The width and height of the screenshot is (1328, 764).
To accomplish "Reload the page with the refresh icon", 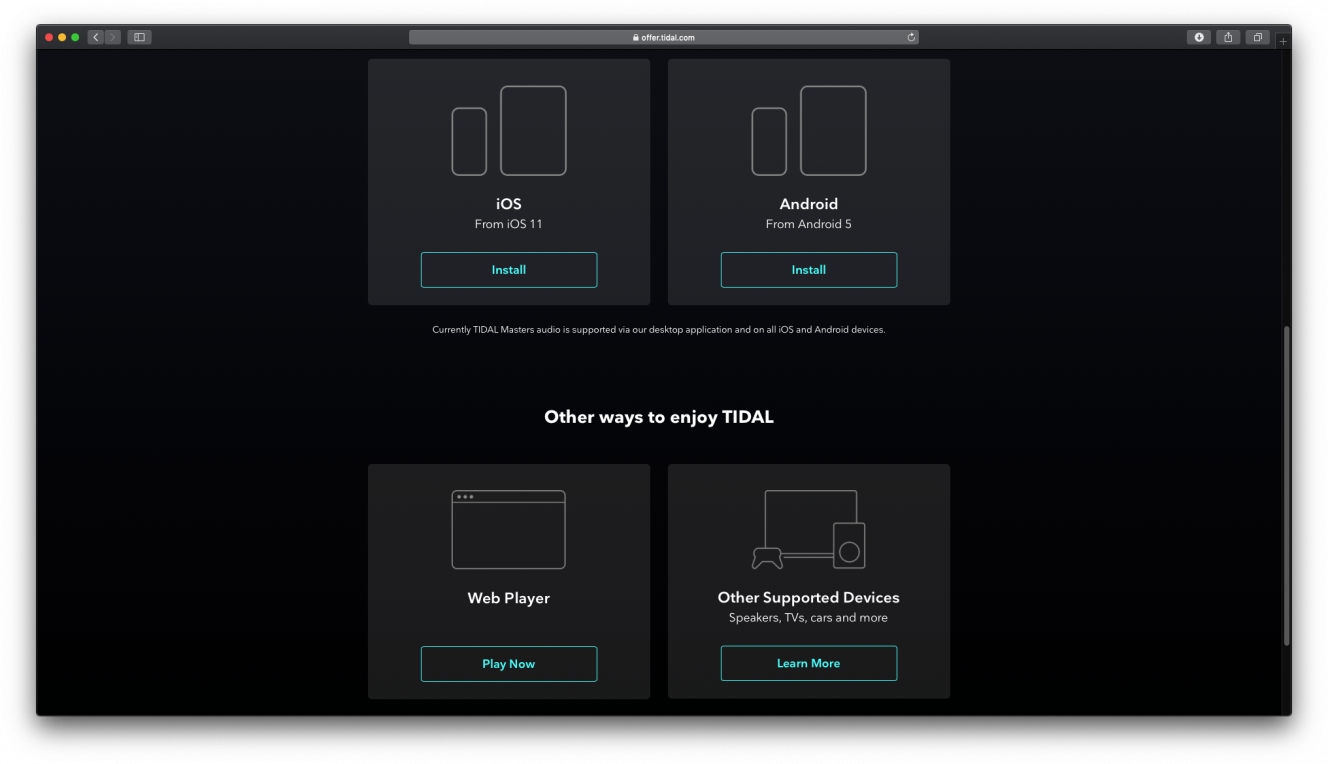I will pos(911,37).
